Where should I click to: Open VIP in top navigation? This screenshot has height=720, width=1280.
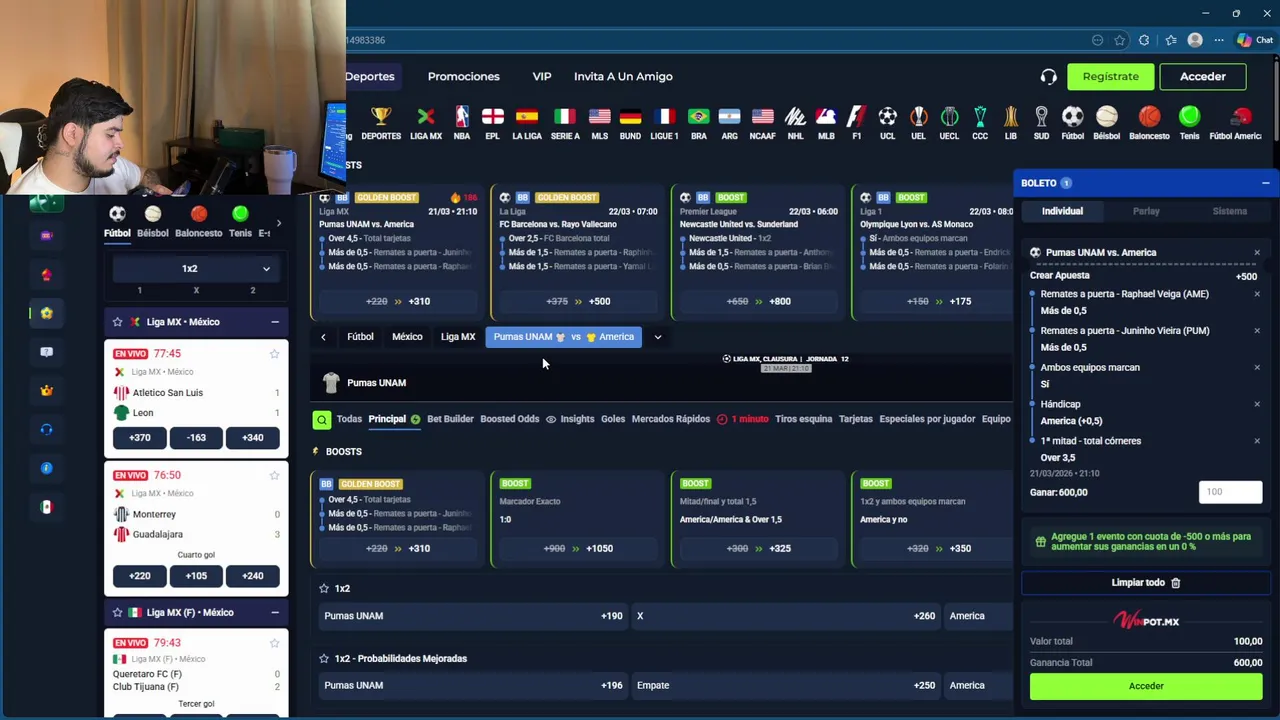click(541, 77)
